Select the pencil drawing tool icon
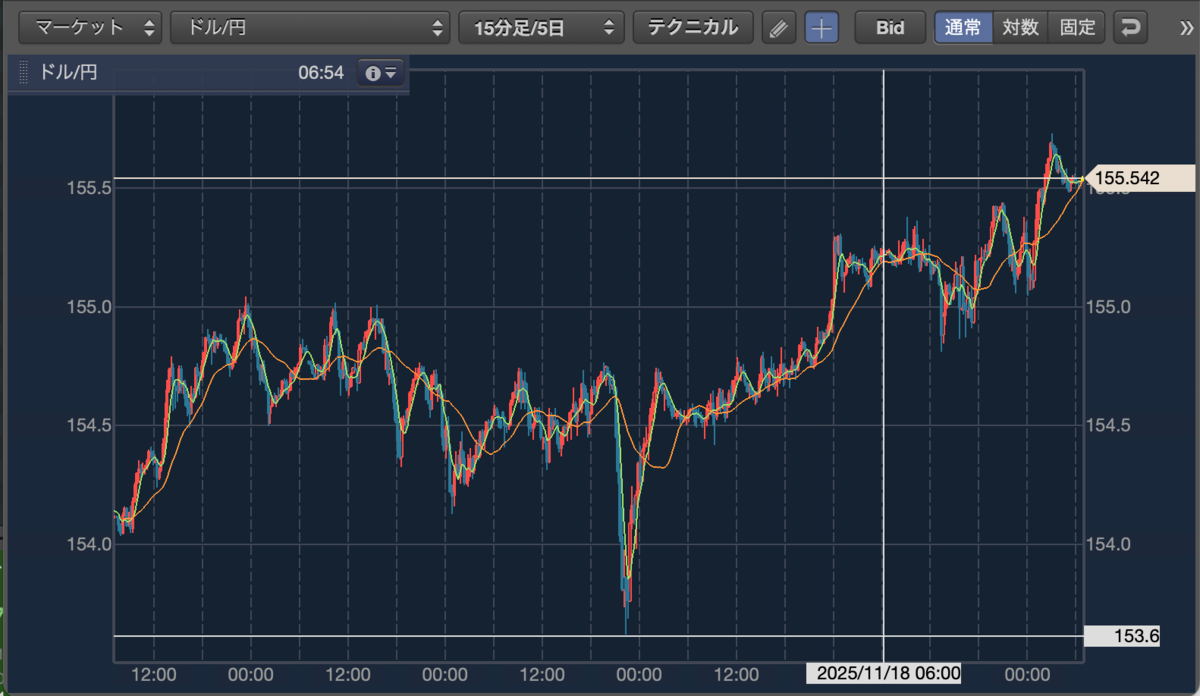The height and width of the screenshot is (696, 1200). point(779,28)
